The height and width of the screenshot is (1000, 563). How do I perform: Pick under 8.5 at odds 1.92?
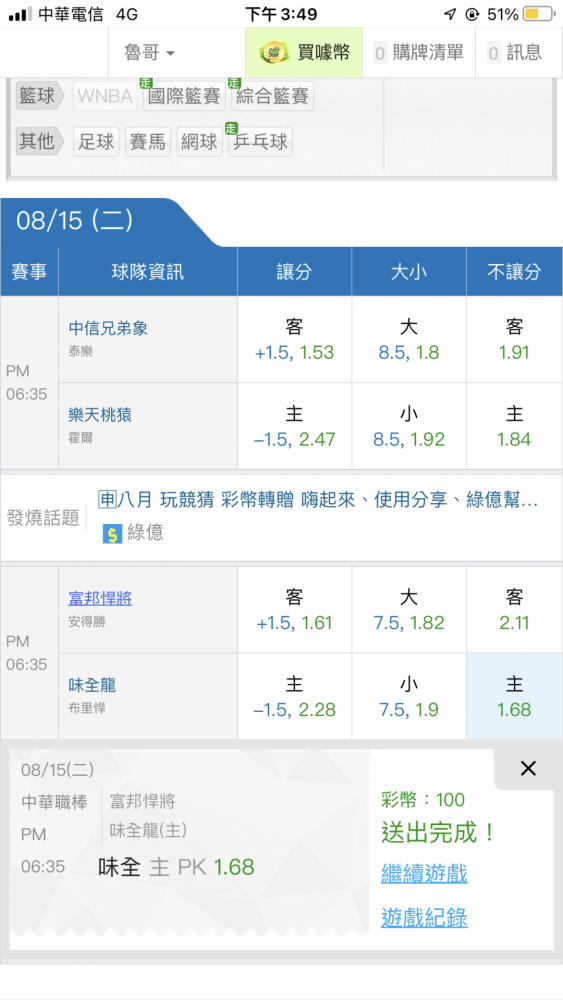pos(409,426)
